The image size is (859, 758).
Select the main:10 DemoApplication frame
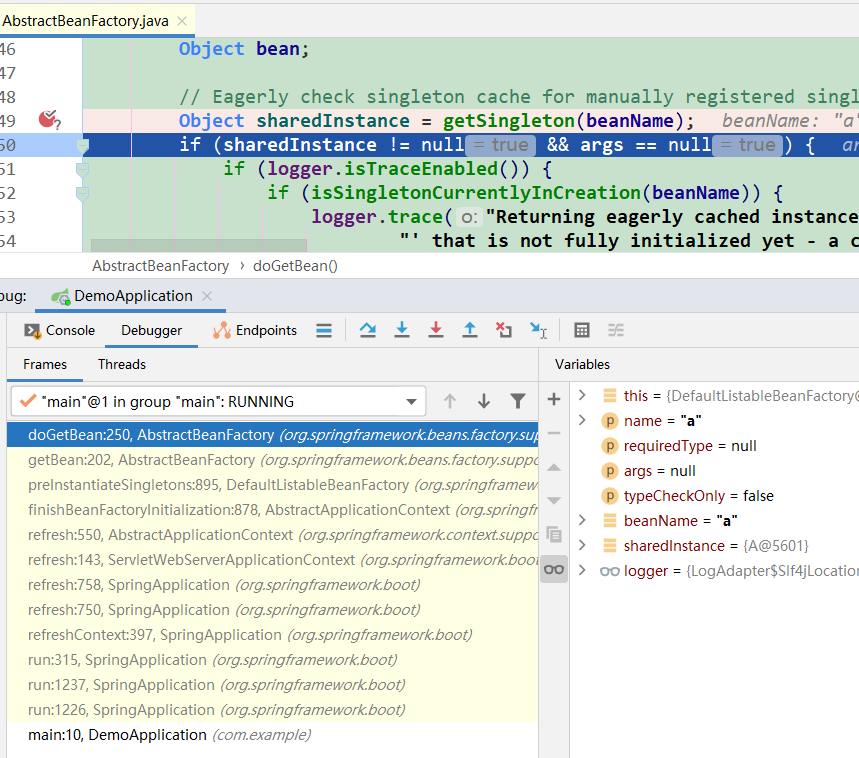(272, 734)
